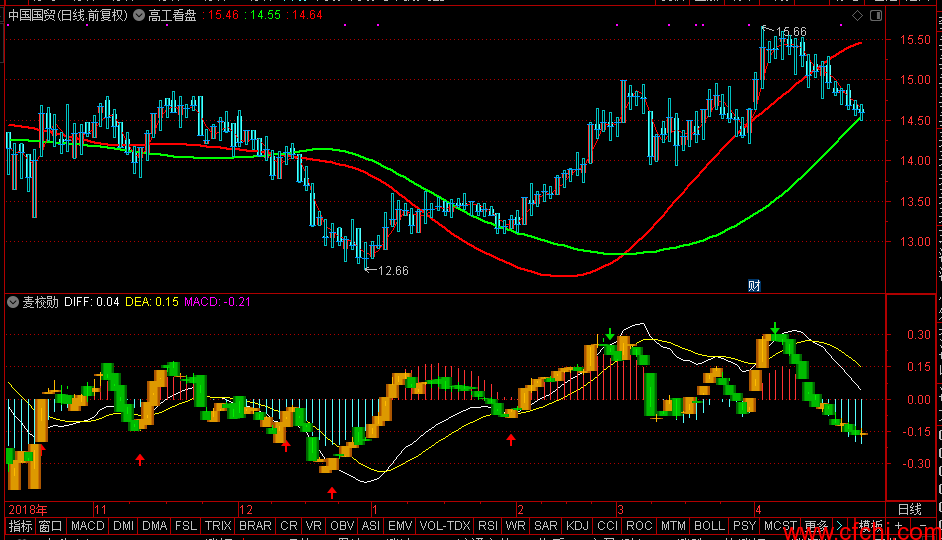Open the BRAR indicator tab

tap(255, 526)
